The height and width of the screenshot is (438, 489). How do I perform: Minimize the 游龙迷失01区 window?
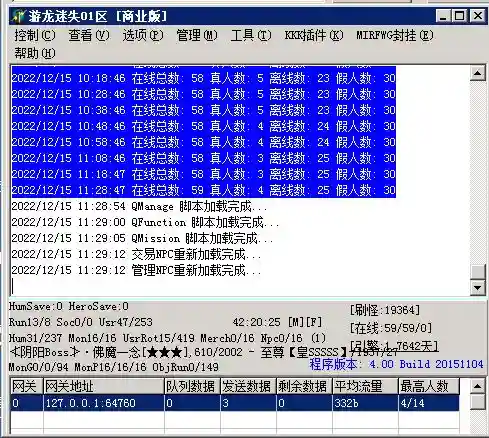tap(443, 16)
